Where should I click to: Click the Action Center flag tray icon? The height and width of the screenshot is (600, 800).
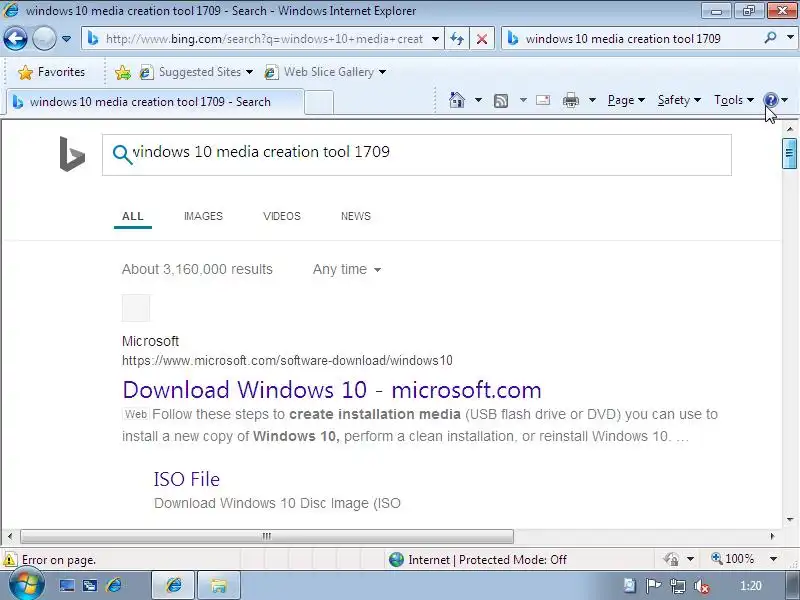point(653,586)
